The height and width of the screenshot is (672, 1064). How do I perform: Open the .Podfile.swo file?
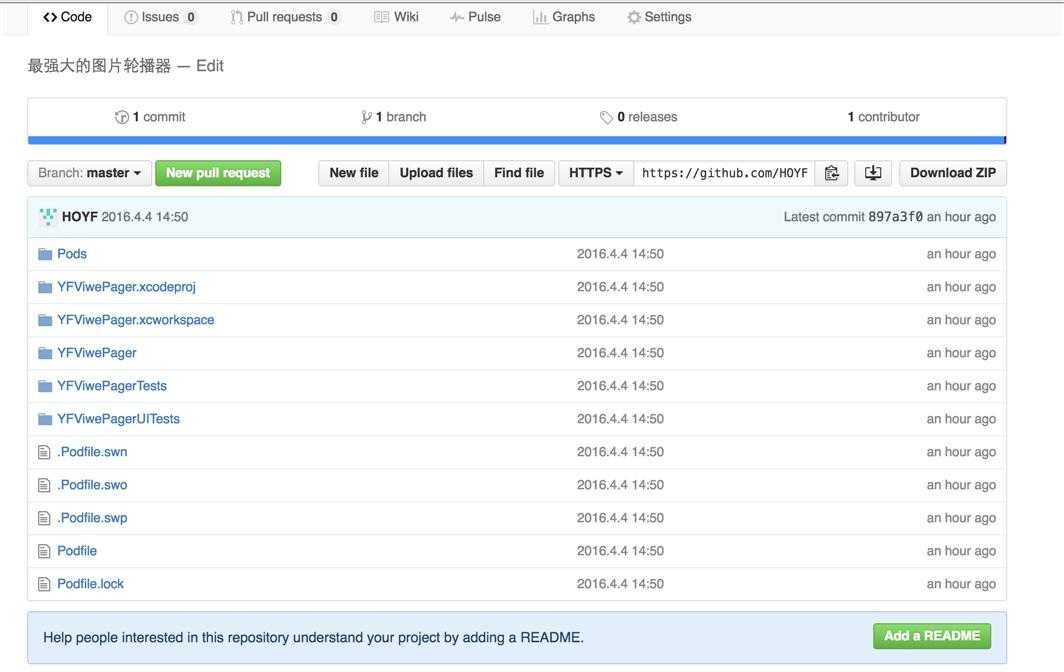[x=92, y=485]
